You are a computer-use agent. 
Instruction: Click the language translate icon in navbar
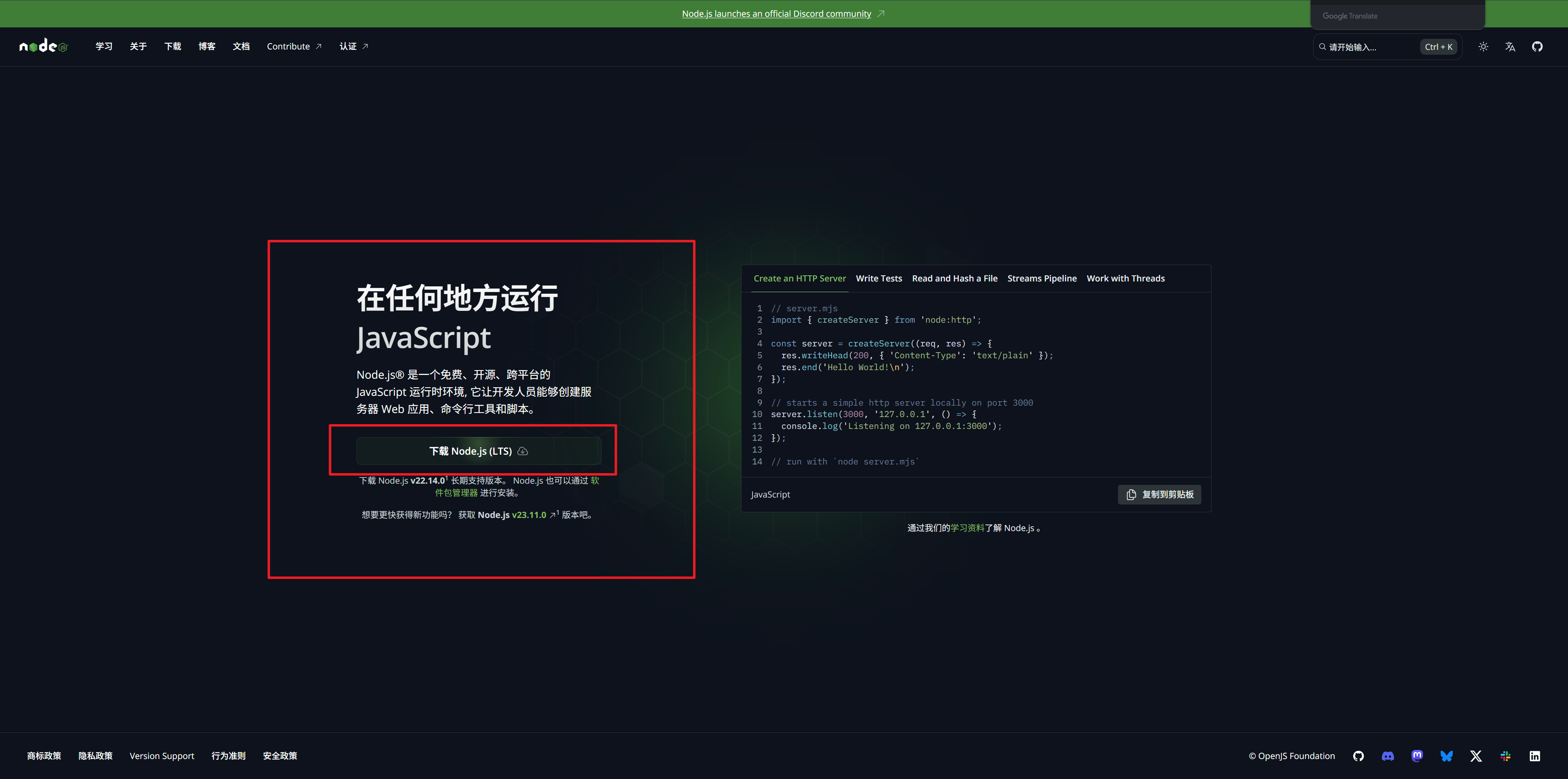coord(1510,46)
